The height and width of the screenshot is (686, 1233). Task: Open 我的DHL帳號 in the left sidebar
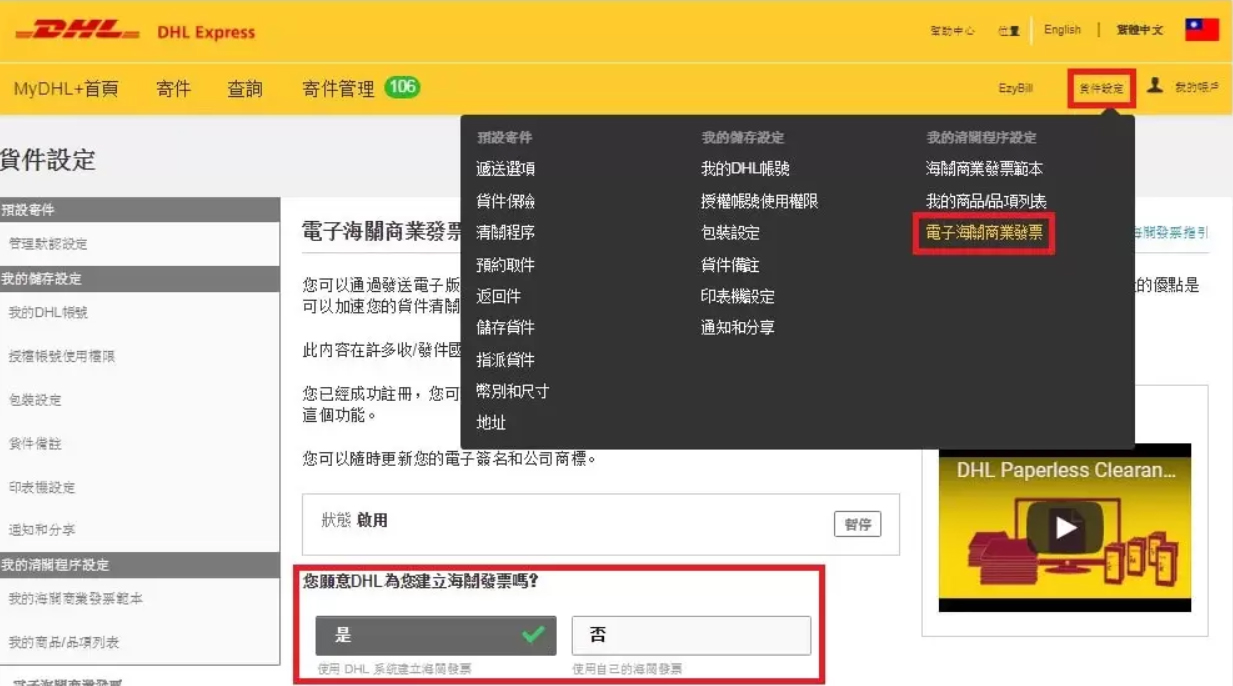tap(47, 313)
